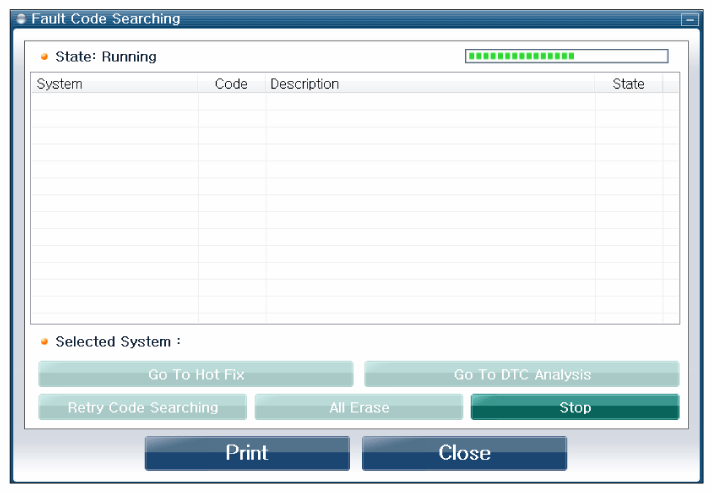Click the State: Running status label
Viewport: 713px width, 493px height.
pyautogui.click(x=106, y=57)
